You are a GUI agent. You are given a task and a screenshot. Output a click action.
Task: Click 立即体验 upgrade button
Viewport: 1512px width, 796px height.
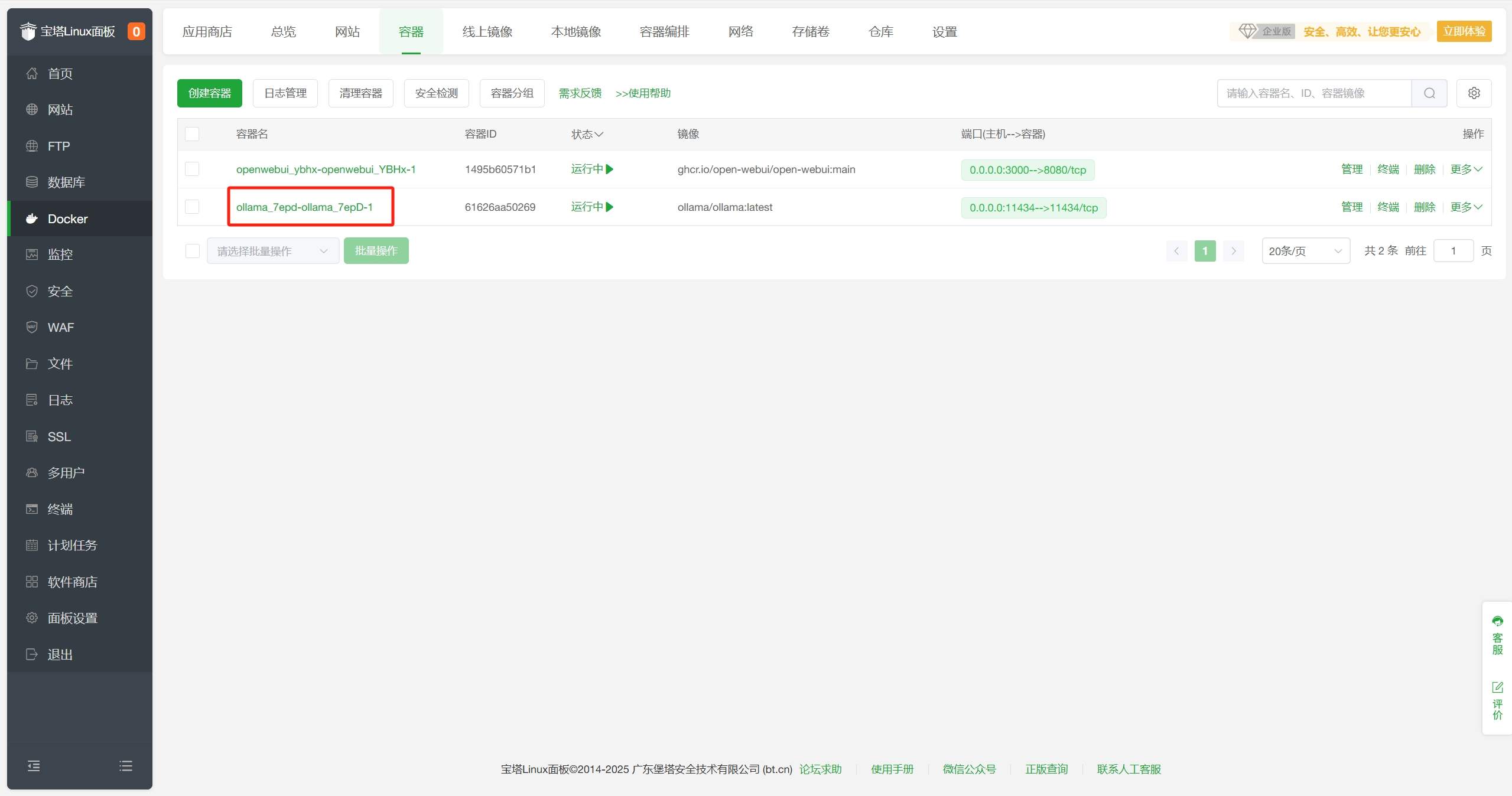tap(1464, 31)
